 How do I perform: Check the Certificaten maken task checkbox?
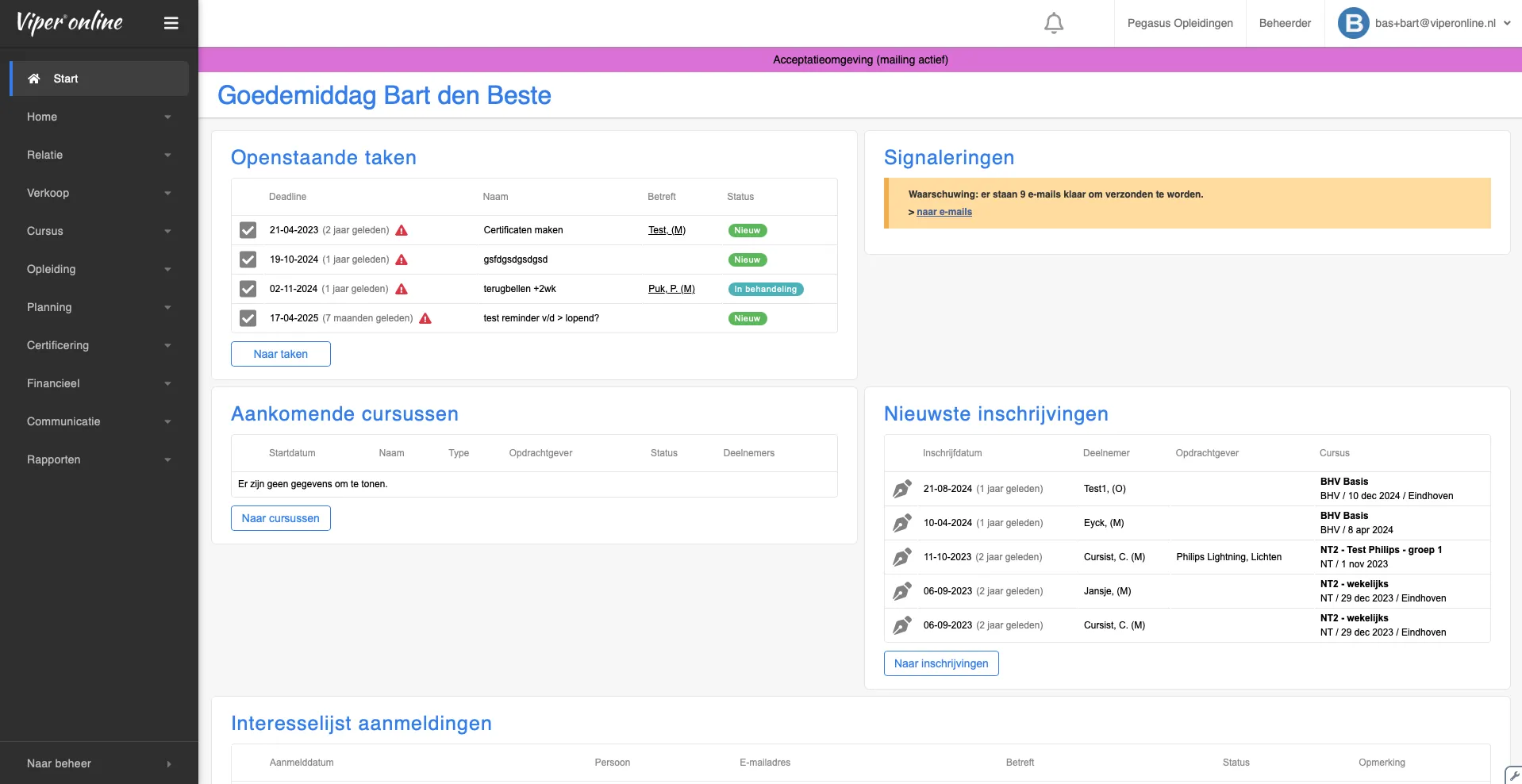tap(248, 230)
